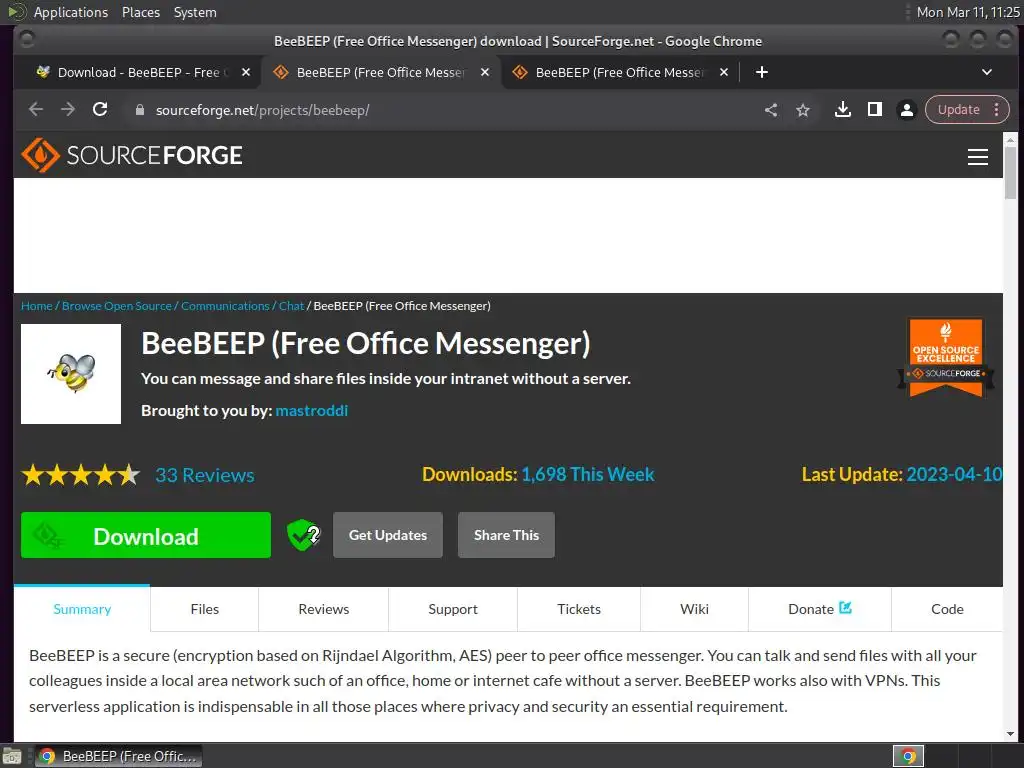Click Get Updates button
This screenshot has height=768, width=1024.
click(x=388, y=535)
